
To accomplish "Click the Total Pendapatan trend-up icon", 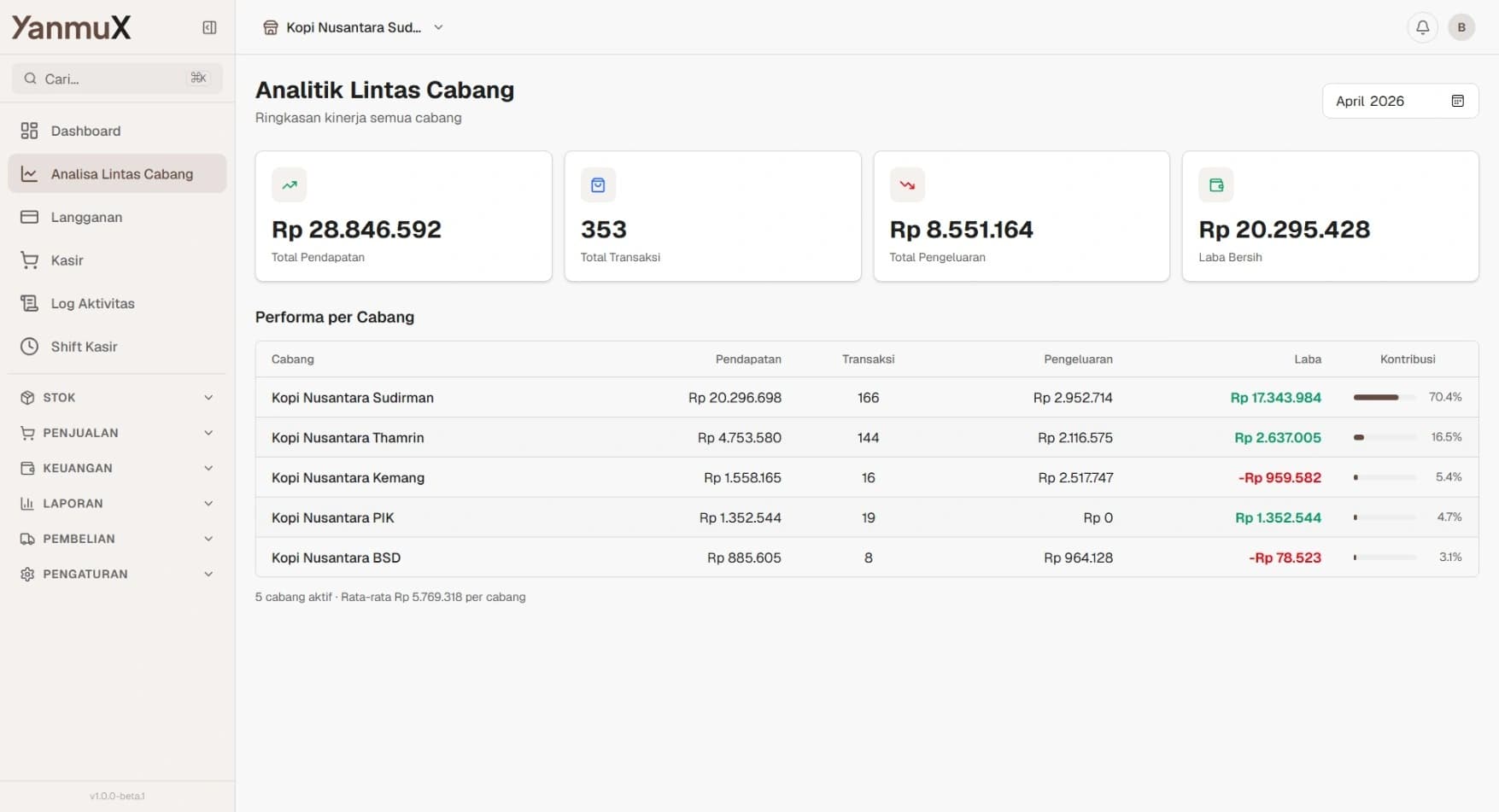I will (290, 184).
